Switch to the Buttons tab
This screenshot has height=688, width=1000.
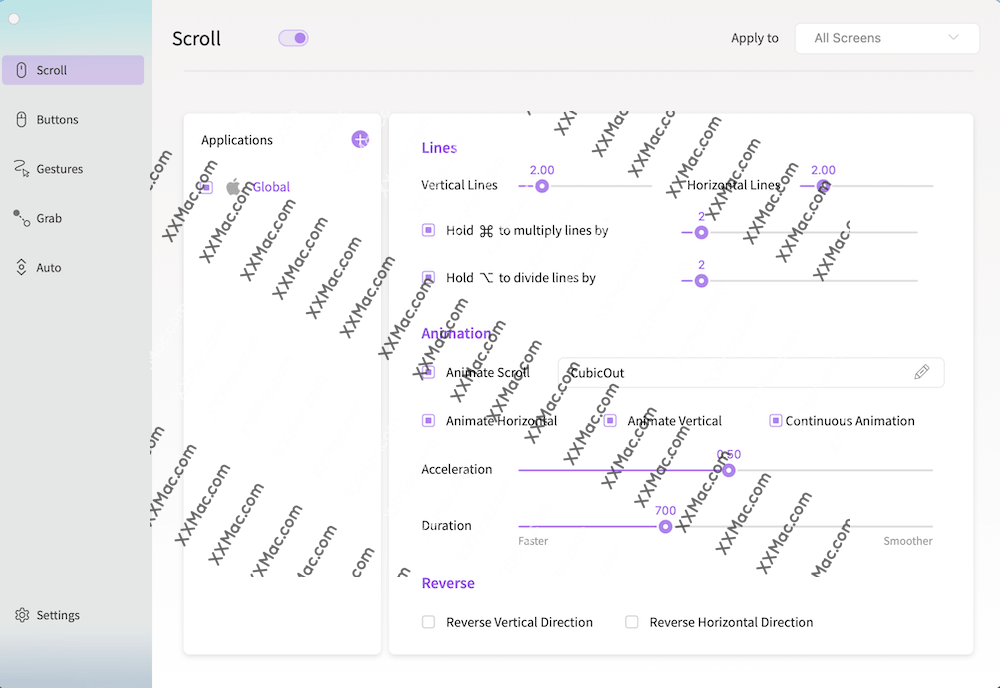[x=57, y=120]
